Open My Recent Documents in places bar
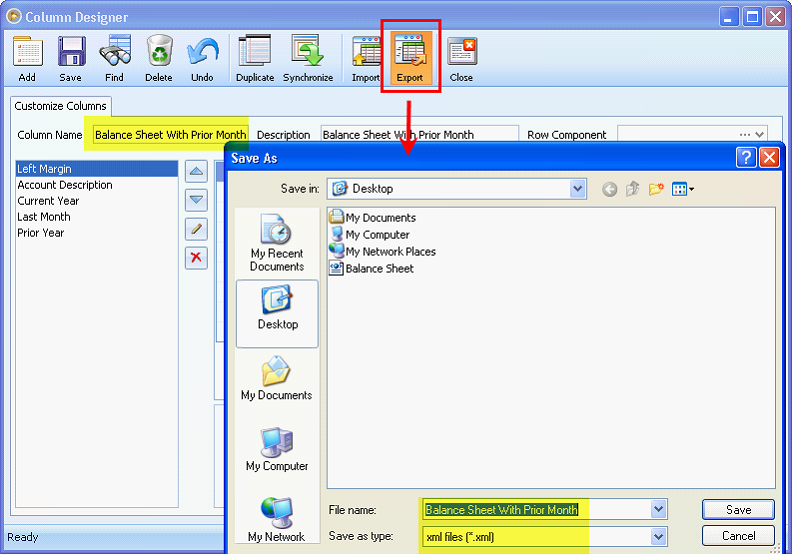Image resolution: width=793 pixels, height=555 pixels. pyautogui.click(x=277, y=243)
